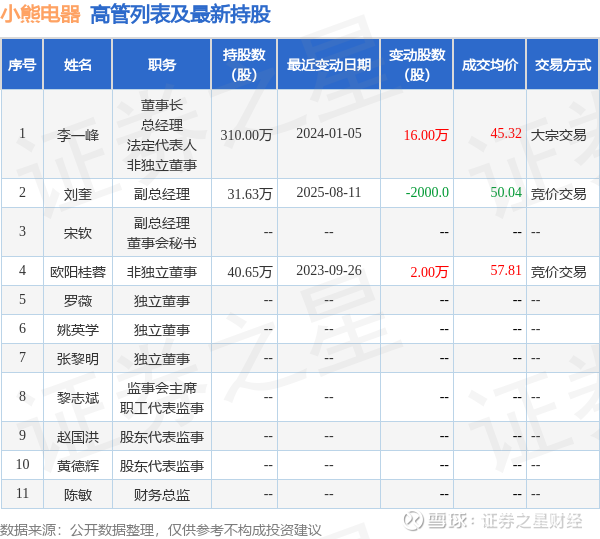Click the 高管列表及最新持股 heading

[x=180, y=15]
